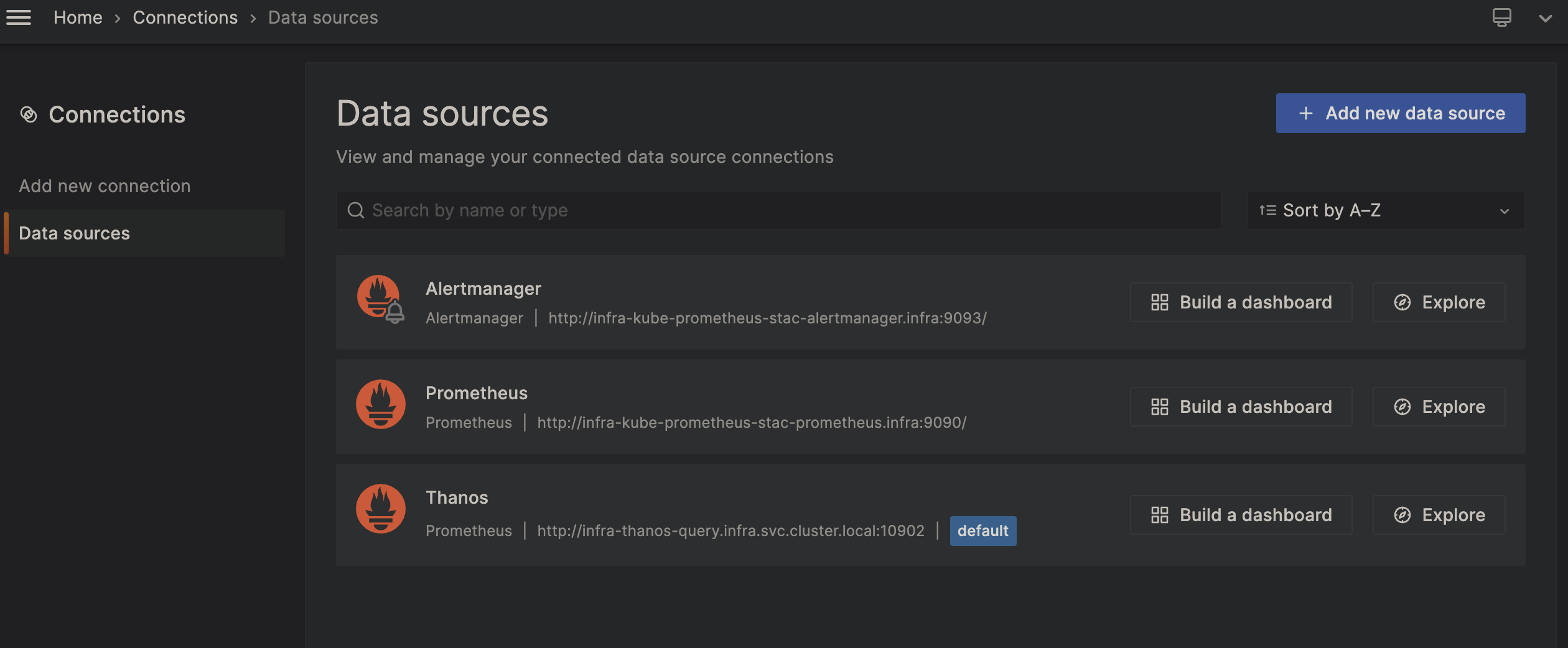This screenshot has height=648, width=1568.
Task: Click the Sort dropdown chevron arrow
Action: click(1505, 211)
